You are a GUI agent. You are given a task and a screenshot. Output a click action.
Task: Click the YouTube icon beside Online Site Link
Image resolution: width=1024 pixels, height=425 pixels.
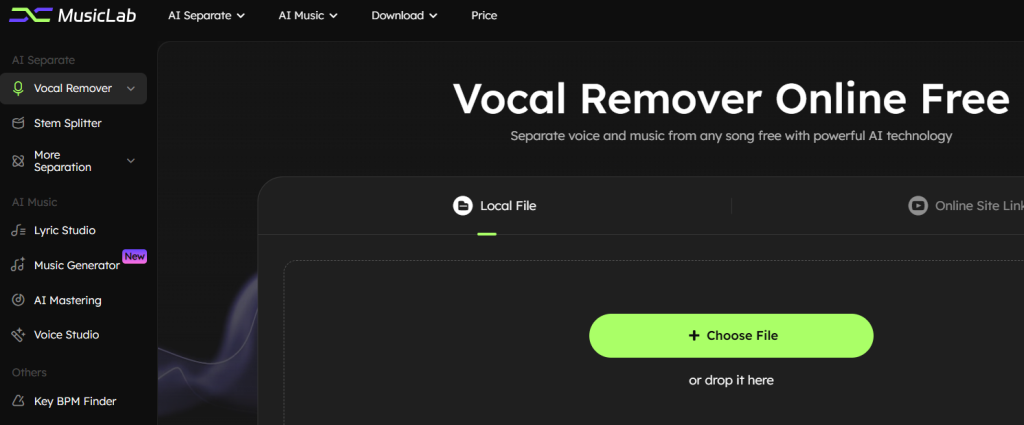(x=917, y=206)
